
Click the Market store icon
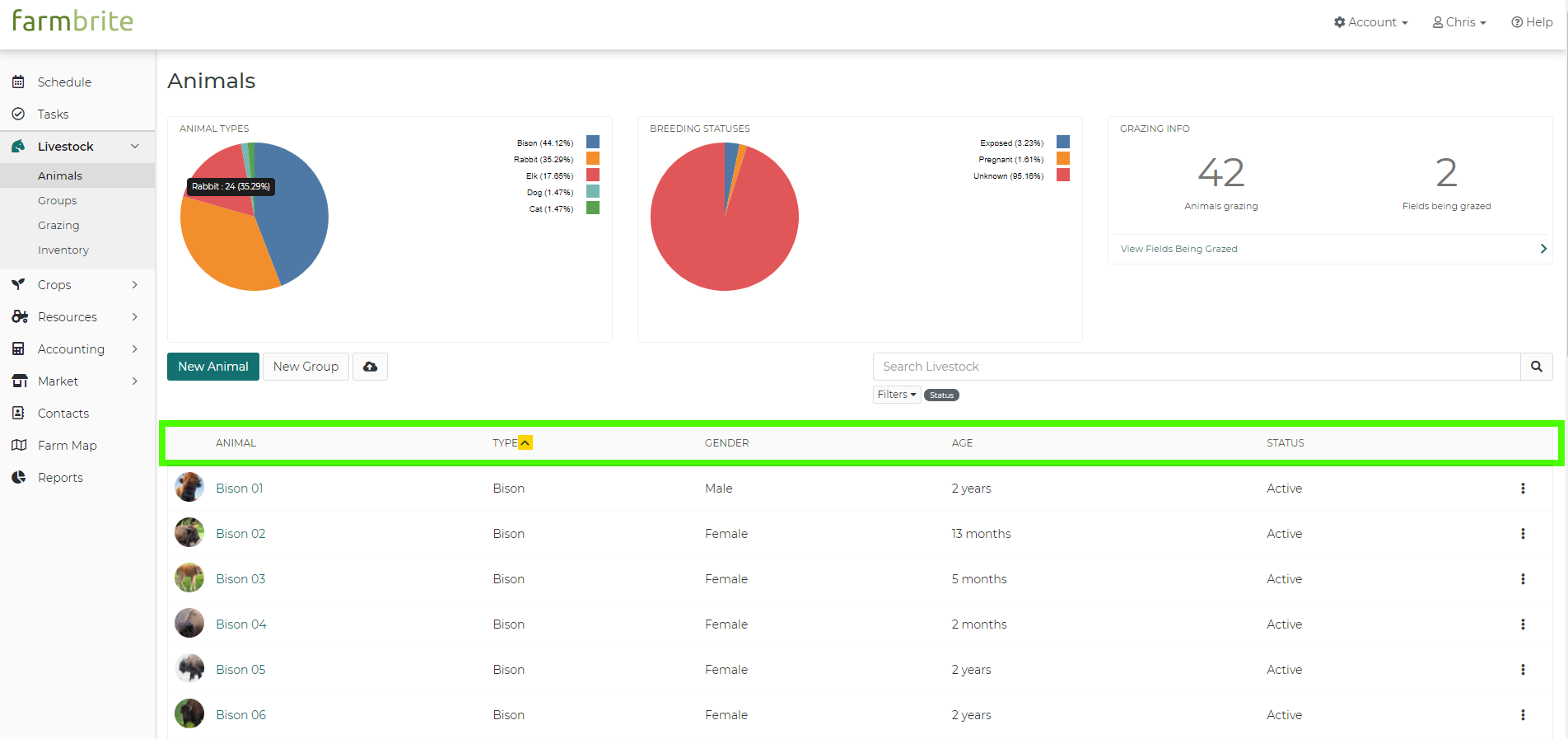click(x=20, y=381)
